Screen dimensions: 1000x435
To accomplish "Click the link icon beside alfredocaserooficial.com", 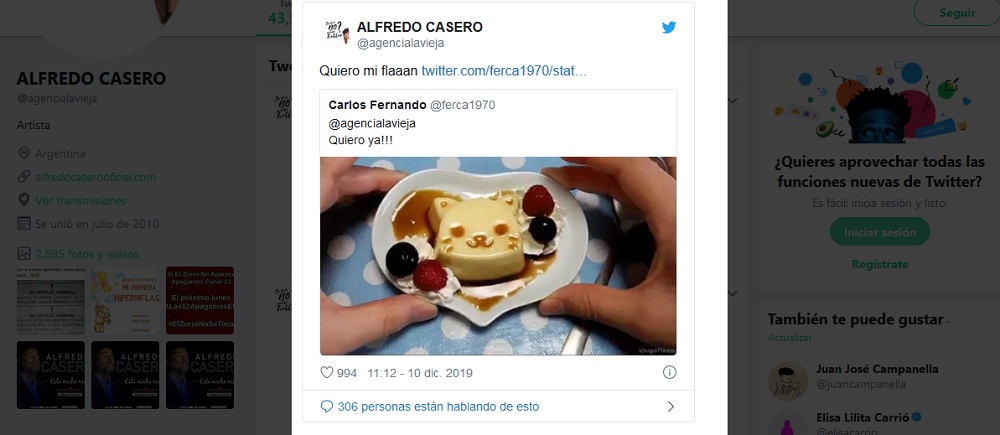I will (24, 177).
